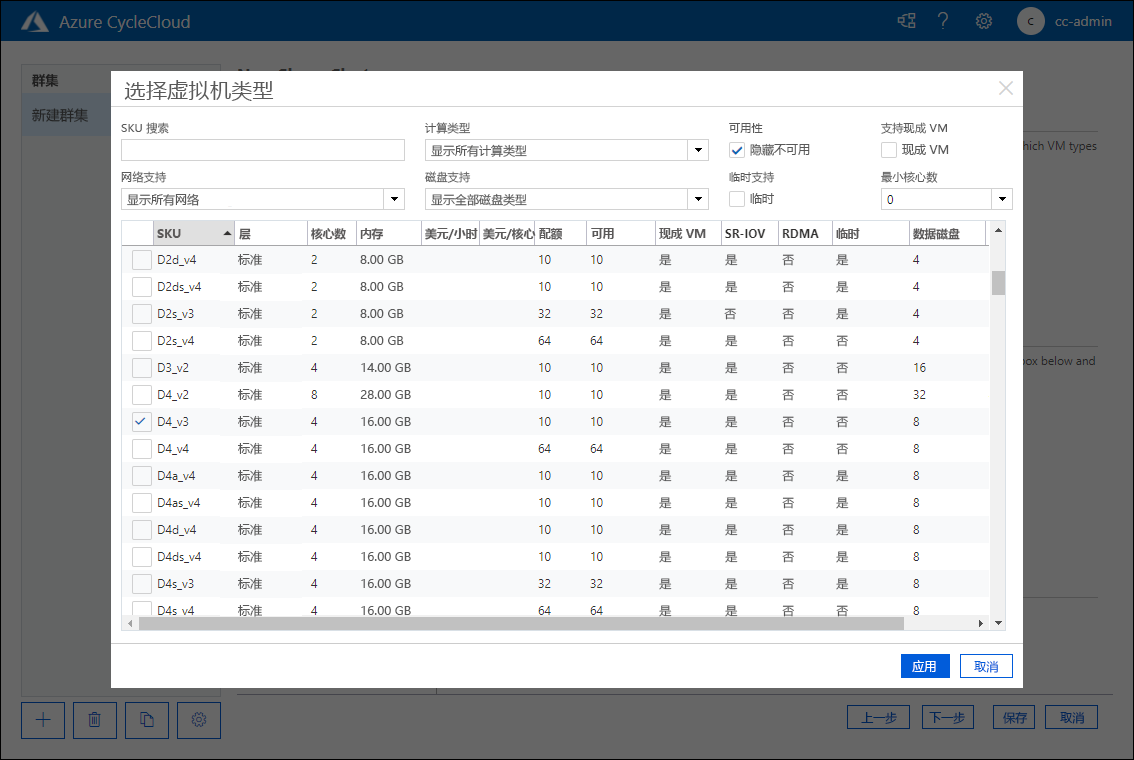Open the 最小核心数 dropdown
The height and width of the screenshot is (760, 1134).
(x=1002, y=199)
